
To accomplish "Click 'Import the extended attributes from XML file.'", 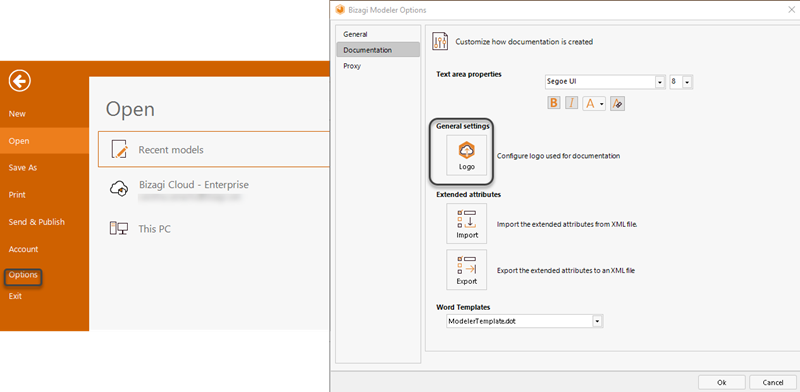I will click(567, 224).
